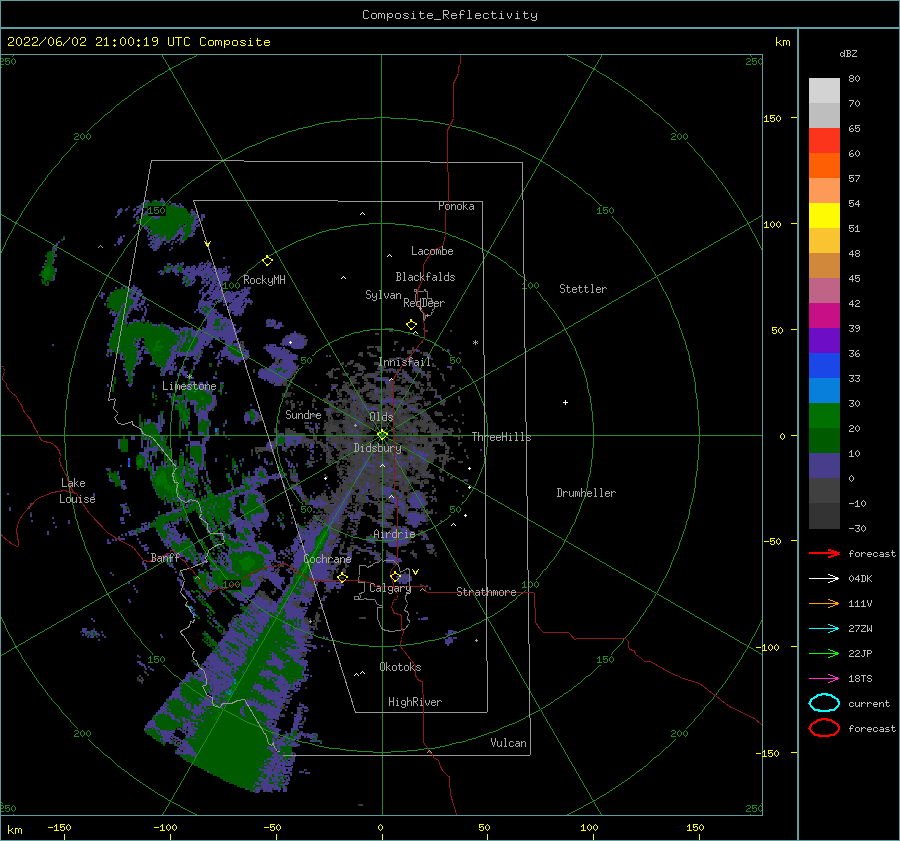The width and height of the screenshot is (900, 841).
Task: Click the Drumheller label
Action: [x=585, y=493]
